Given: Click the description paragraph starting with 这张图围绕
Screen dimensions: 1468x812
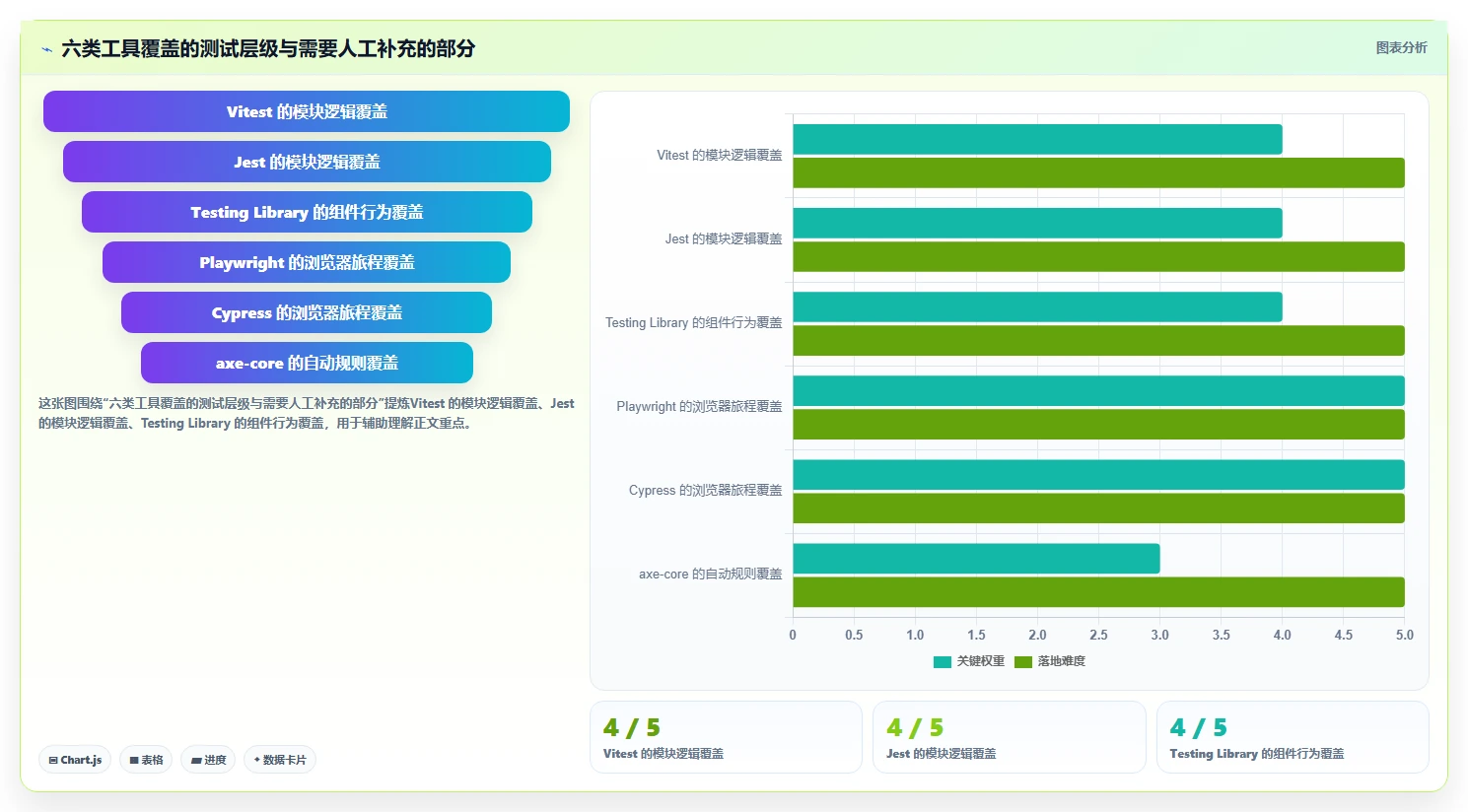Looking at the screenshot, I should pos(307,413).
